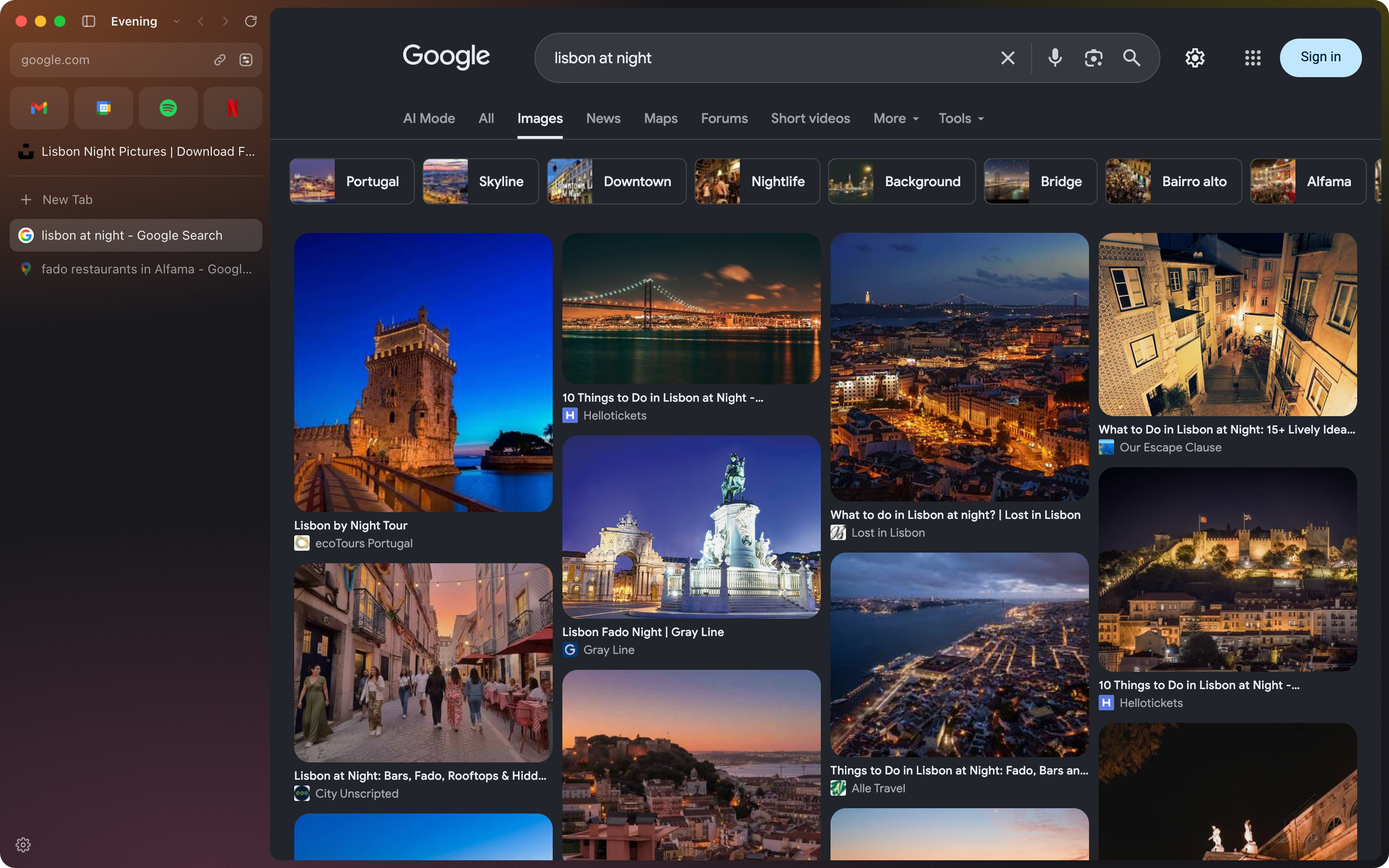Screen dimensions: 1389x868
Task: Open the aerial city lights Lost in Lisbon image
Action: click(959, 367)
